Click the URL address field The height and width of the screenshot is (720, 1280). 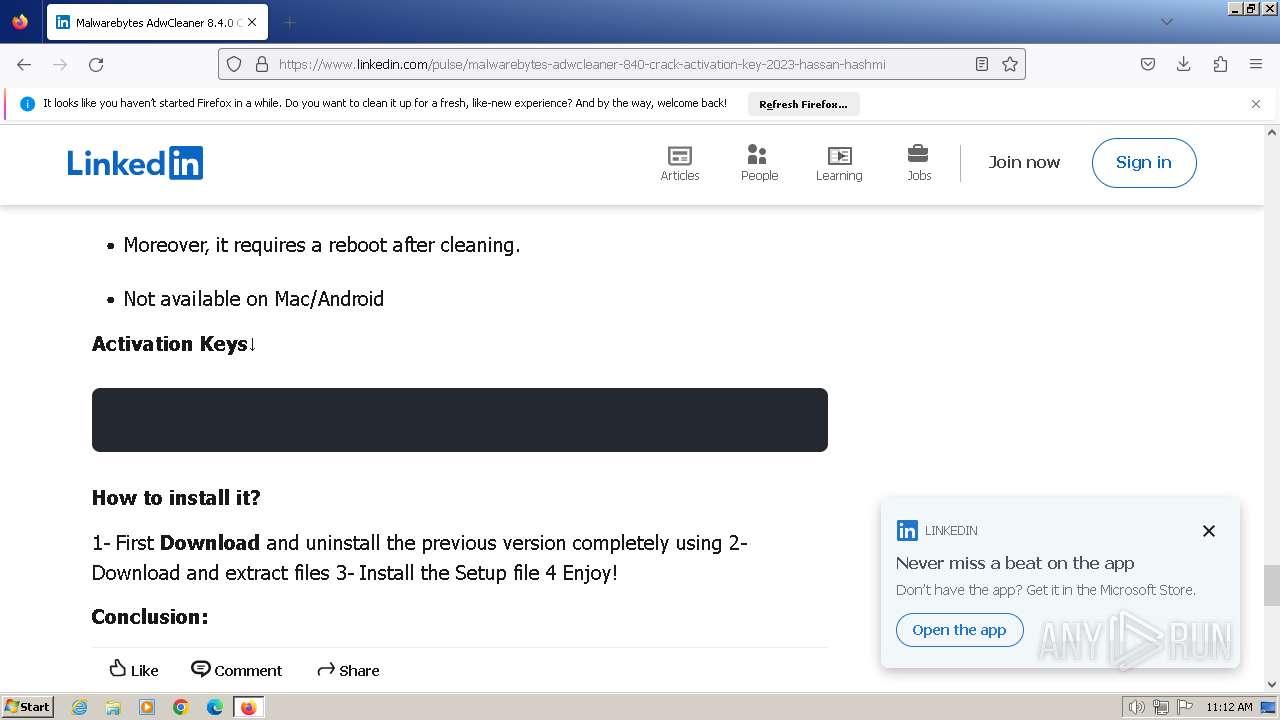tap(622, 64)
